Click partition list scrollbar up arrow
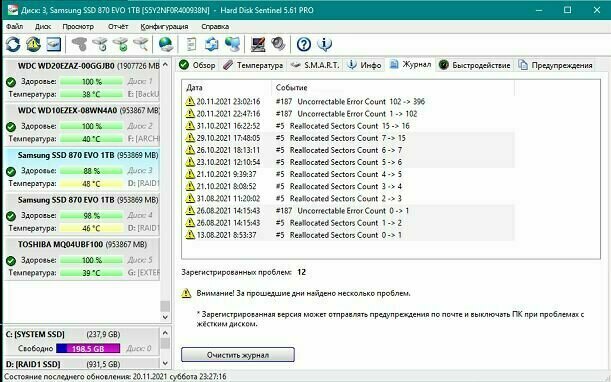Viewport: 611px width, 382px height. (165, 333)
